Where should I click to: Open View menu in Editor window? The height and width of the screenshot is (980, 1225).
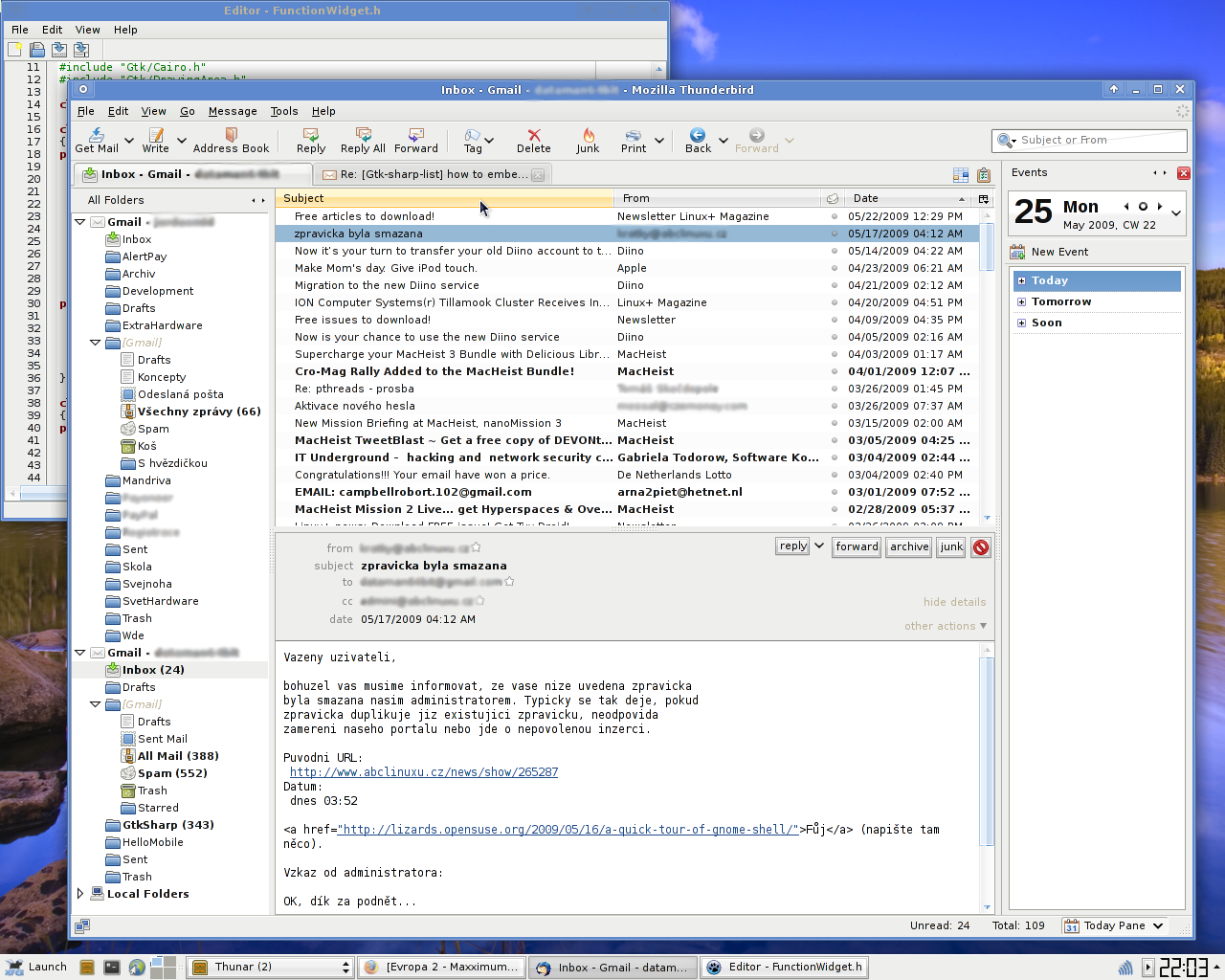[x=87, y=30]
